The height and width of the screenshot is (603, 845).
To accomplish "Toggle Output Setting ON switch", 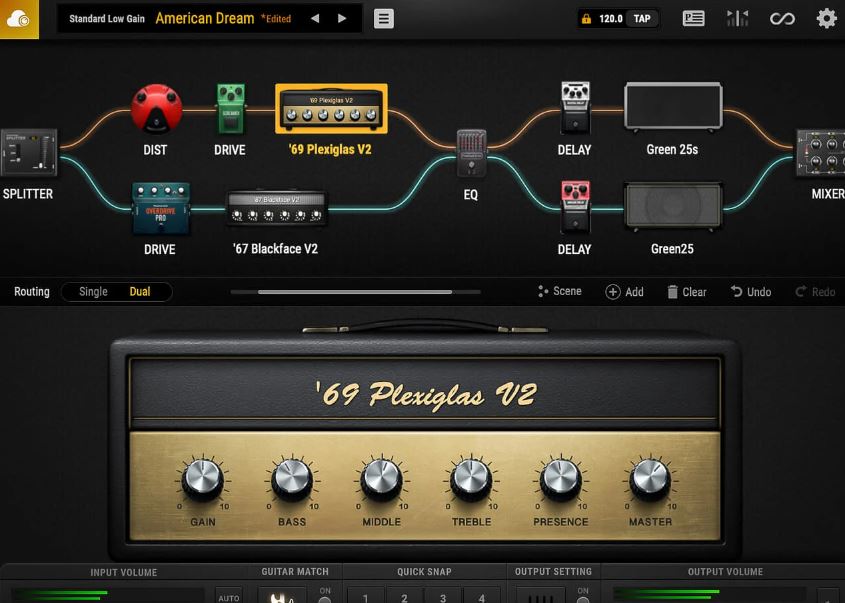I will 583,598.
